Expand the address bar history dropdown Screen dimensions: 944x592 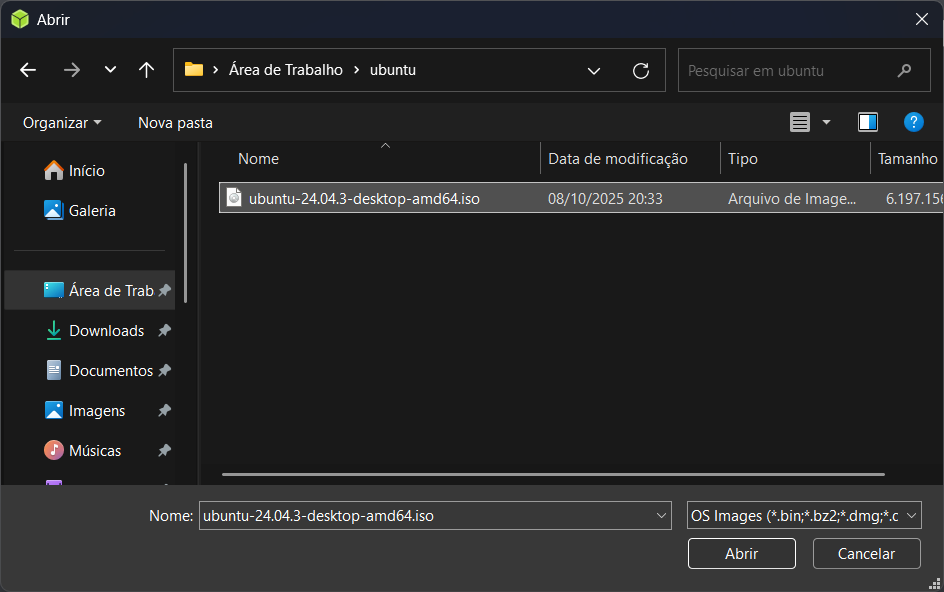(594, 71)
